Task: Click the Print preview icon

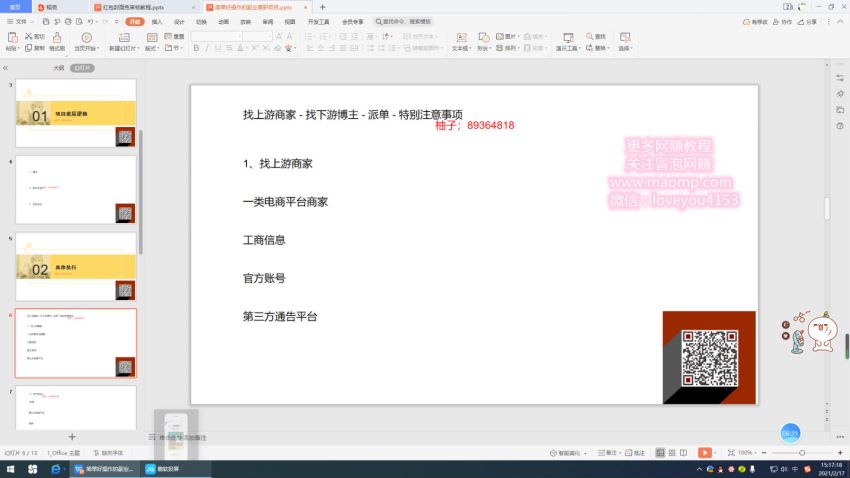Action: tap(79, 22)
